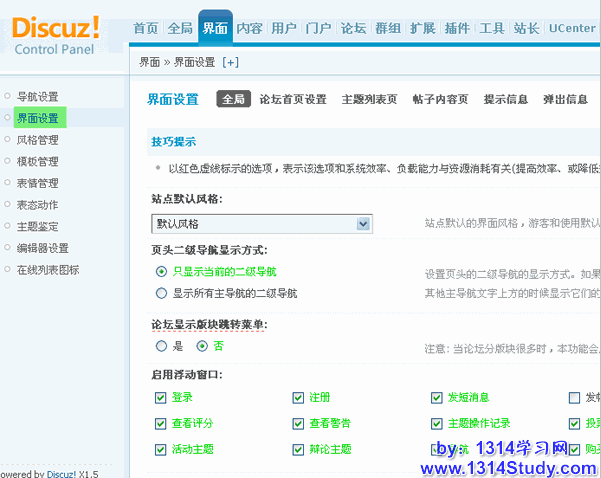Select 显示所有主导航的二级导航 radio option

[161, 294]
